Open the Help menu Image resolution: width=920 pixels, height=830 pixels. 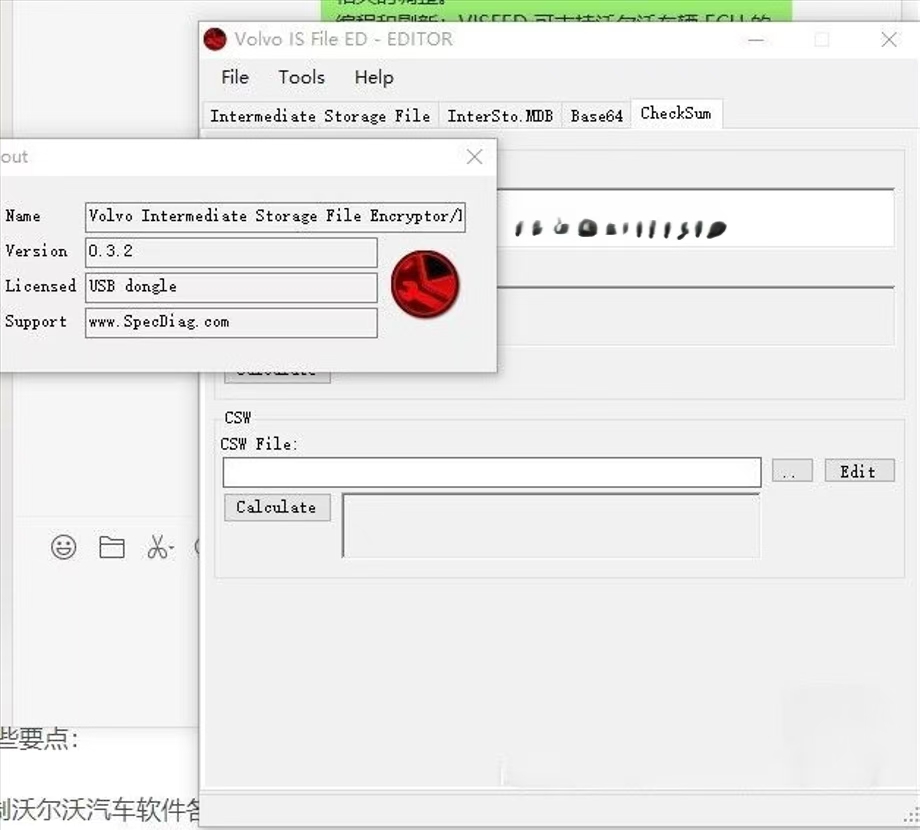tap(374, 77)
